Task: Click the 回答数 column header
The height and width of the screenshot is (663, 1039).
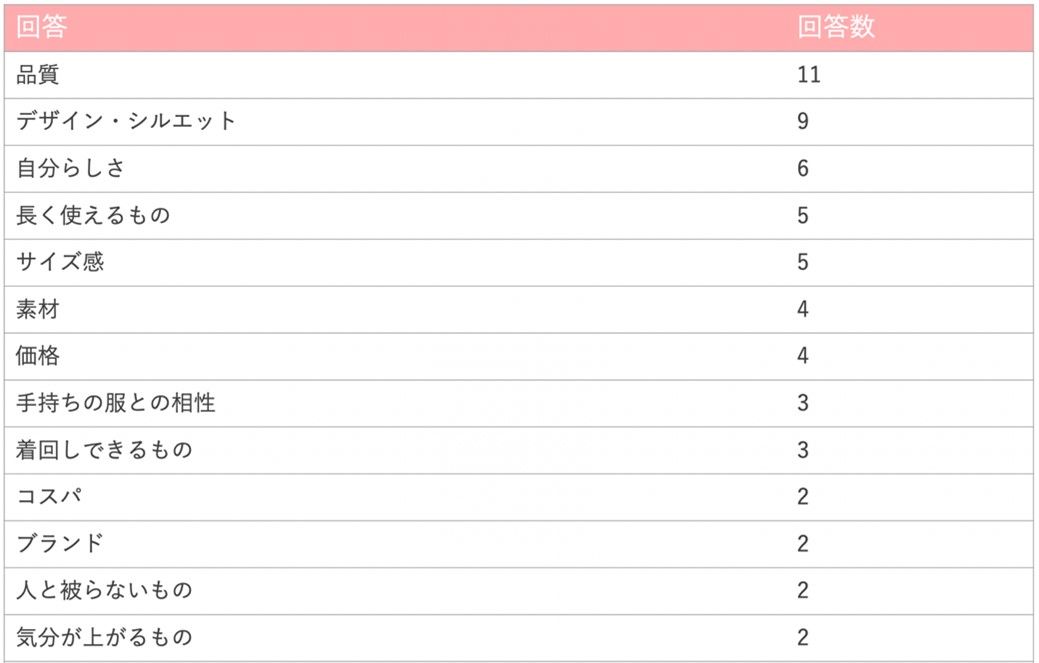Action: click(836, 28)
